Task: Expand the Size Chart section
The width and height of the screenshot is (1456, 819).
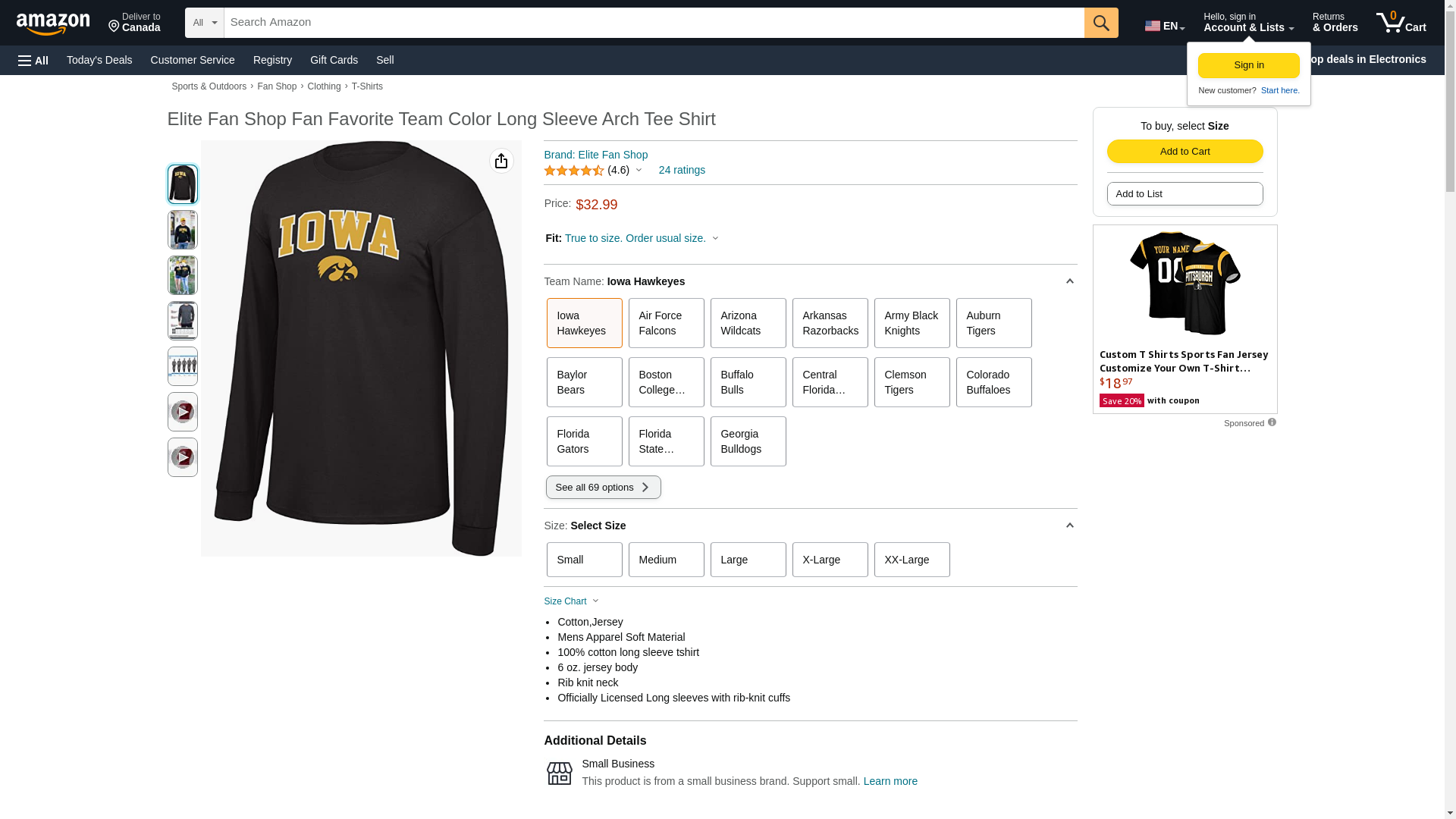Action: coord(571,601)
